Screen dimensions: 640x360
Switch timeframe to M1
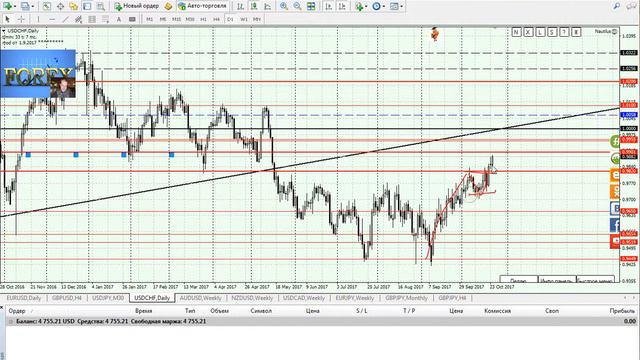coord(149,19)
